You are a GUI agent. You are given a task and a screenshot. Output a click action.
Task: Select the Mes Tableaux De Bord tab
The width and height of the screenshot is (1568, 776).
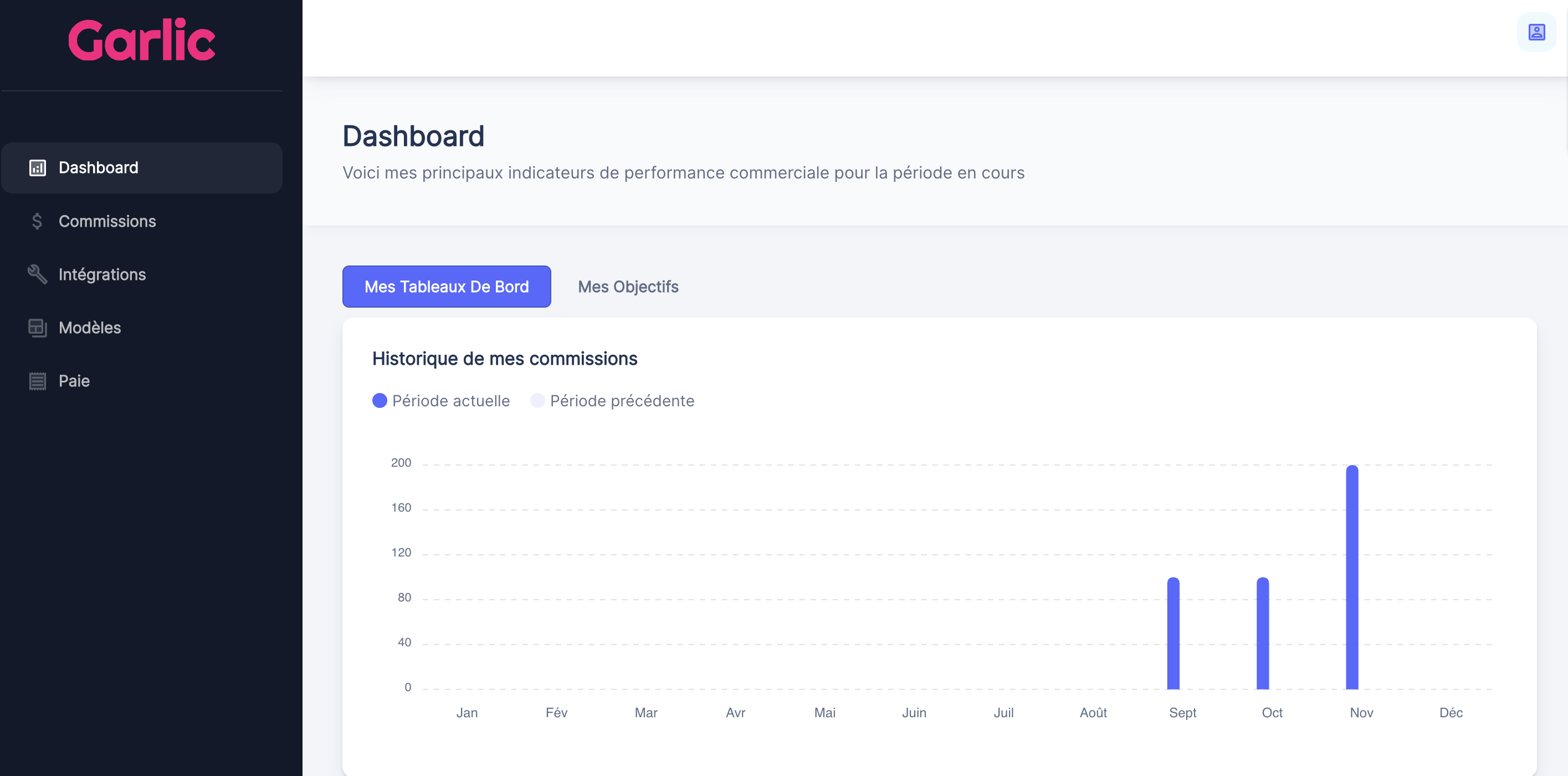coord(446,286)
